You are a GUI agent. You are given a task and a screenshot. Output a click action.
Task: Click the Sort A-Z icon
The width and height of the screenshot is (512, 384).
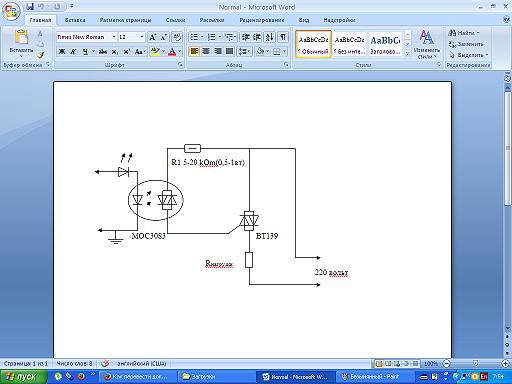point(270,37)
